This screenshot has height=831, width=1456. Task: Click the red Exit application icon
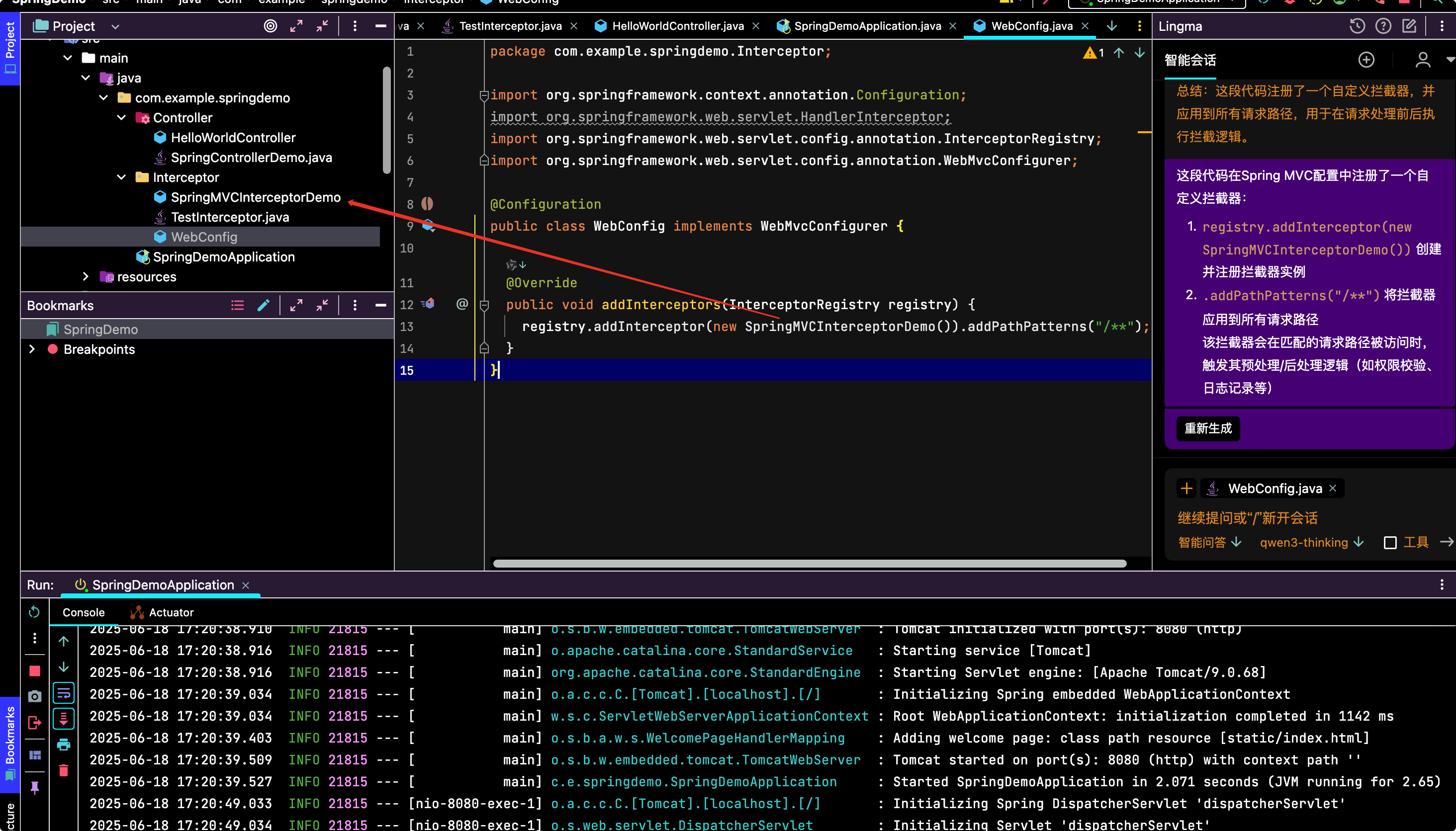coord(34,723)
